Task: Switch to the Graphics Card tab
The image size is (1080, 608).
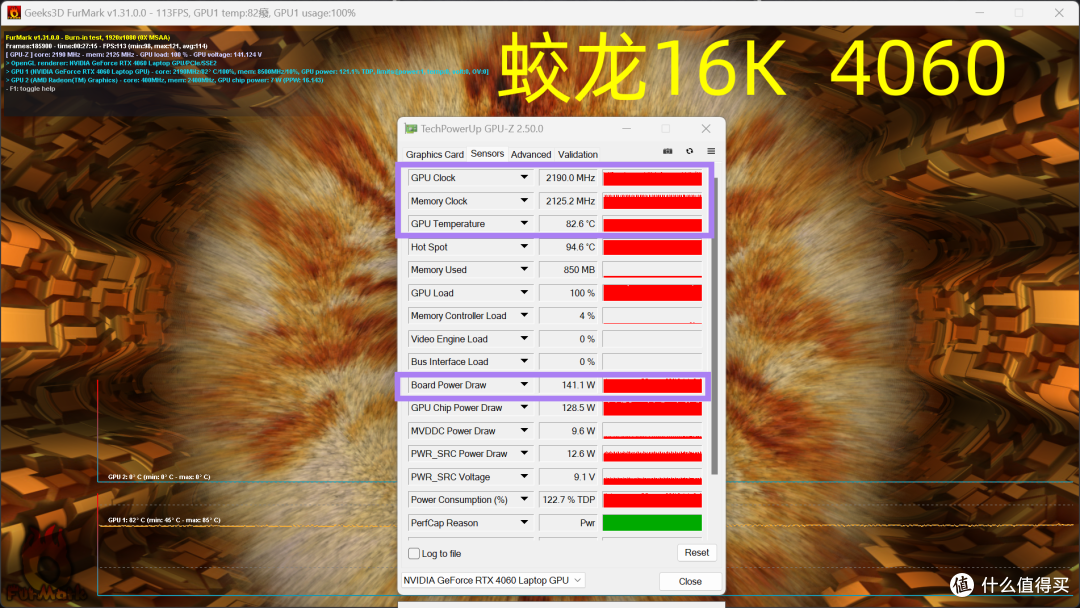Action: pos(434,154)
